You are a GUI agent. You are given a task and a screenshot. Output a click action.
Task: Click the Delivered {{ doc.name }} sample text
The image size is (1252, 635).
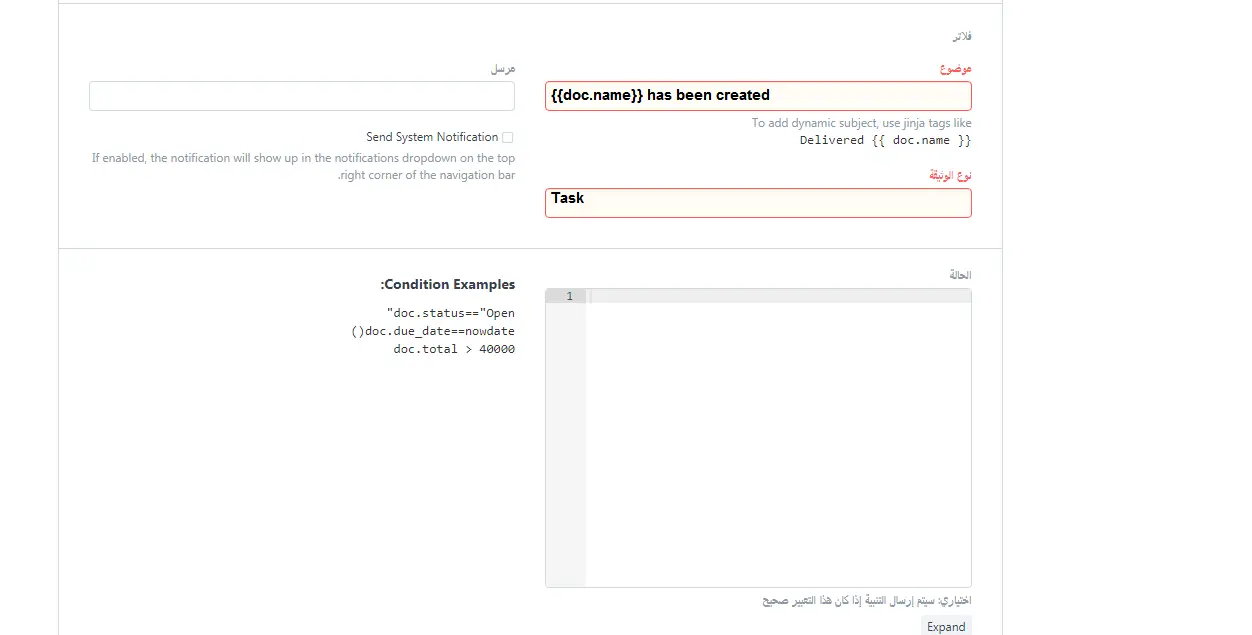pos(885,140)
